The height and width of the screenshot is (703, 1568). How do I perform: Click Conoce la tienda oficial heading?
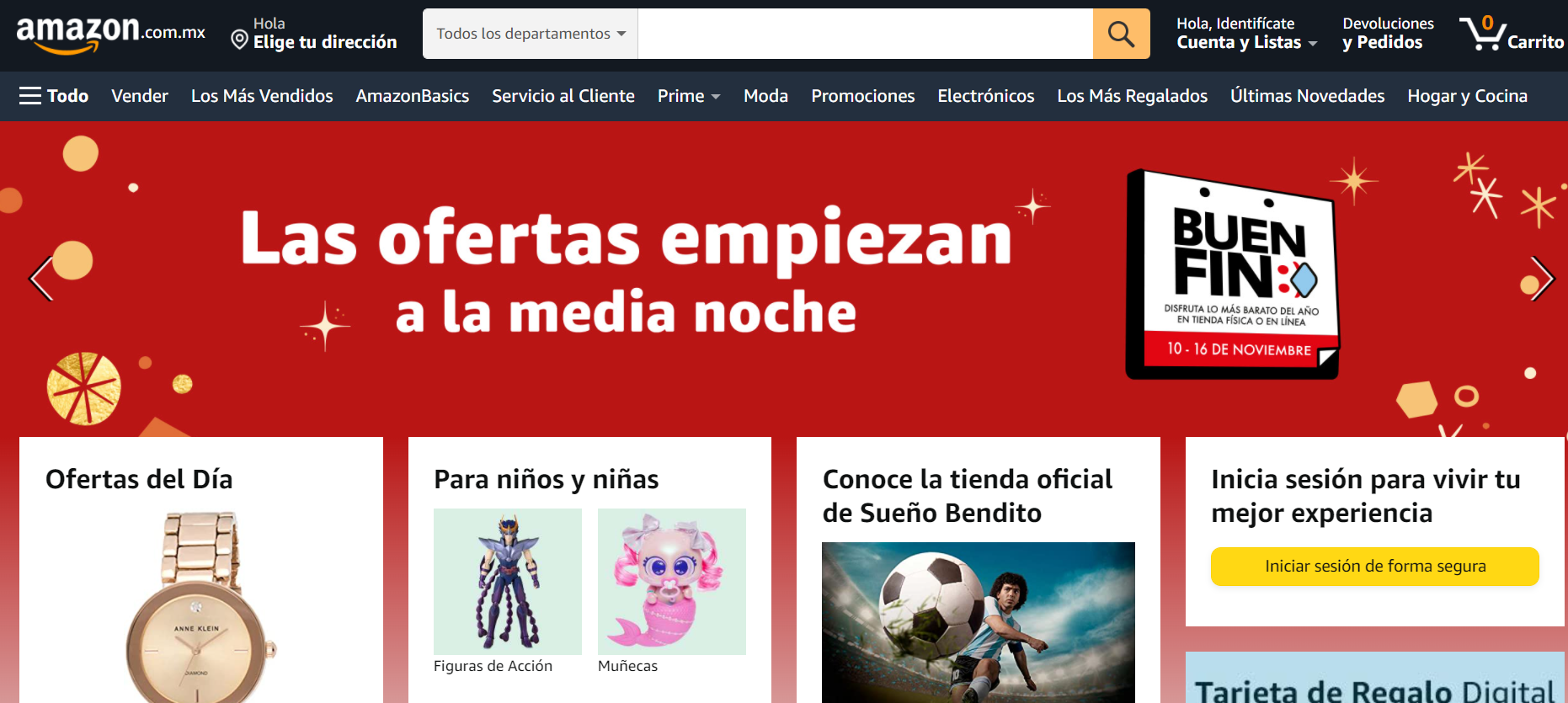968,496
